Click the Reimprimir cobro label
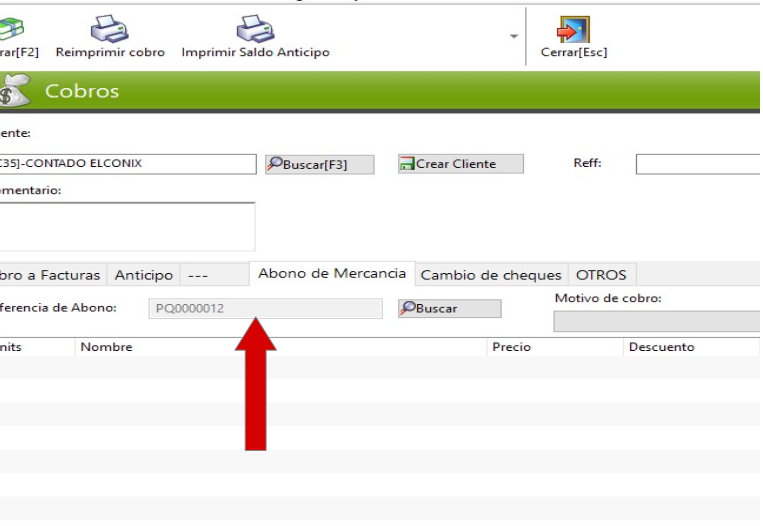The image size is (763, 526). [110, 52]
